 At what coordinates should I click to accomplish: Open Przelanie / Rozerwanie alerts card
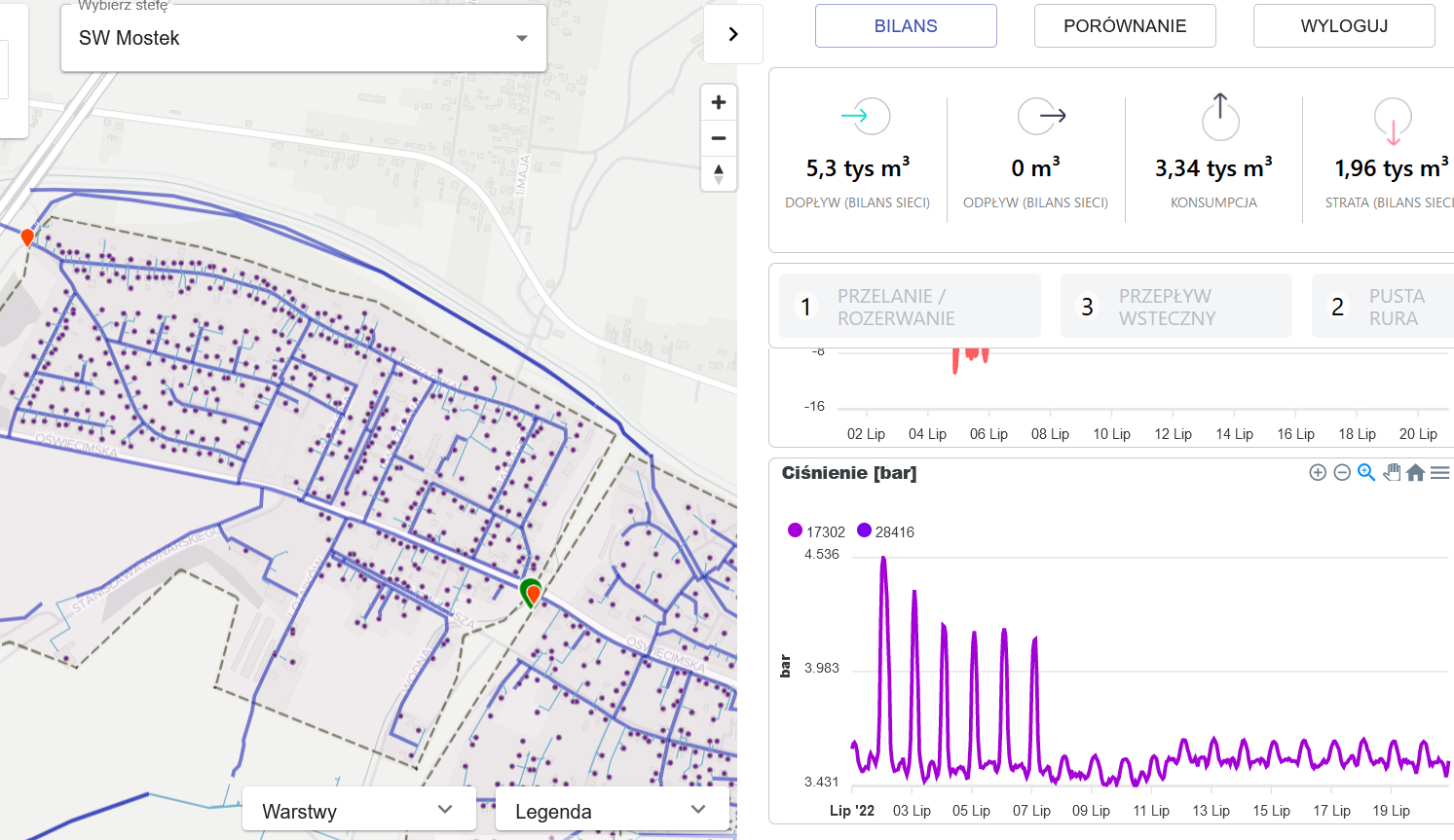(910, 307)
